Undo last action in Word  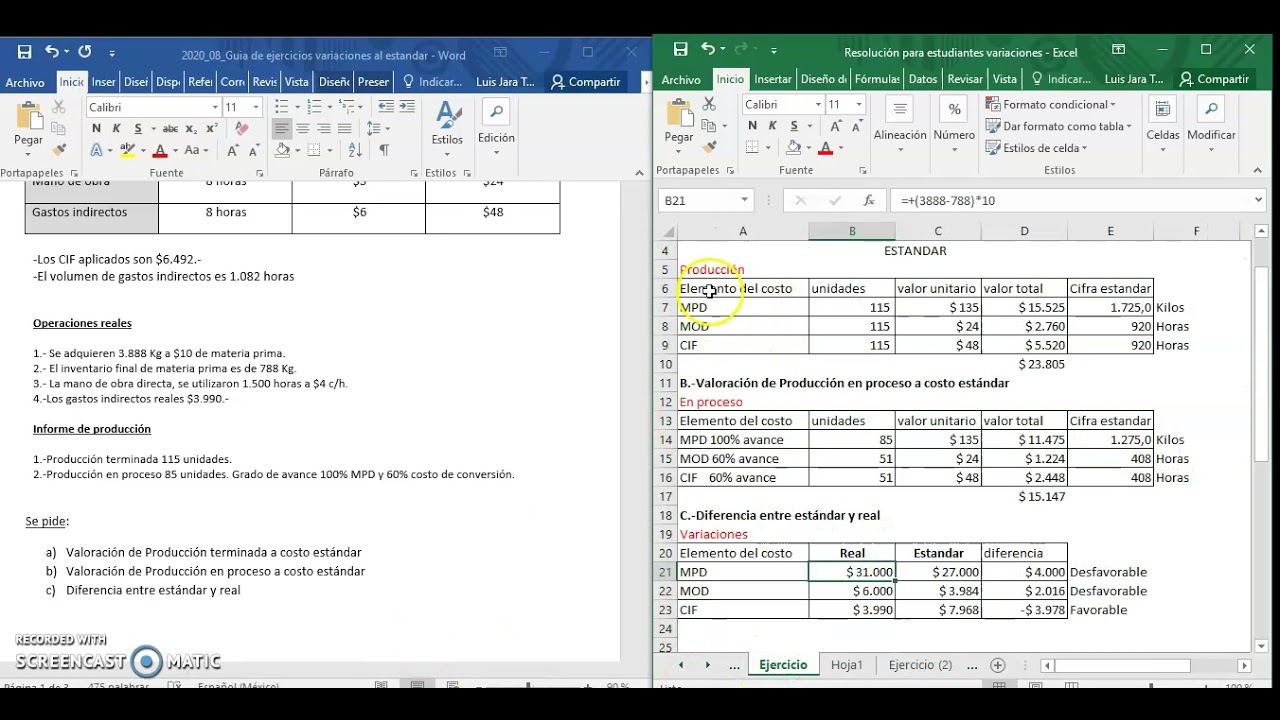(x=50, y=52)
